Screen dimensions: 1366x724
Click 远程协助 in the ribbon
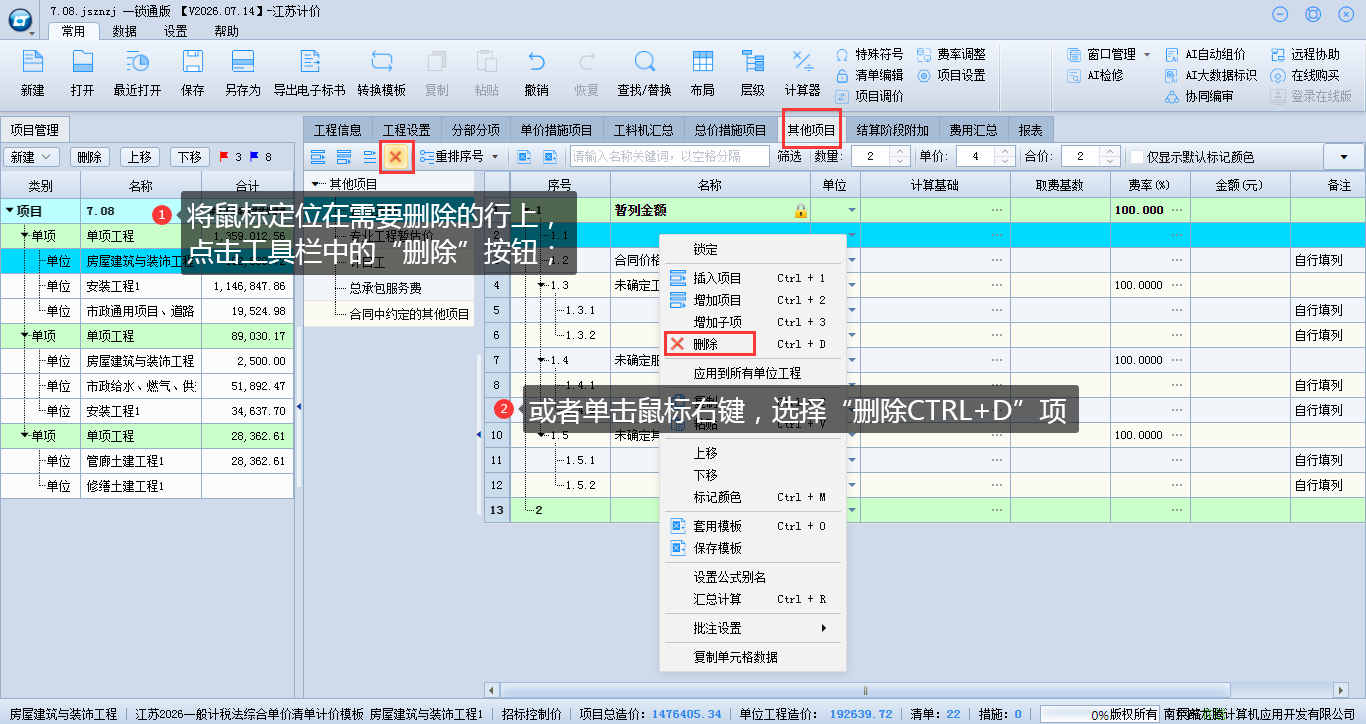(x=1304, y=54)
